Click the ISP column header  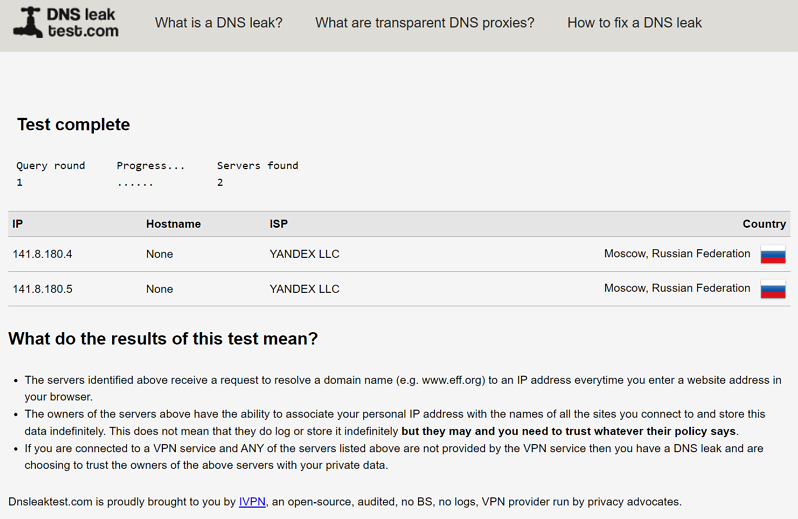(x=278, y=224)
